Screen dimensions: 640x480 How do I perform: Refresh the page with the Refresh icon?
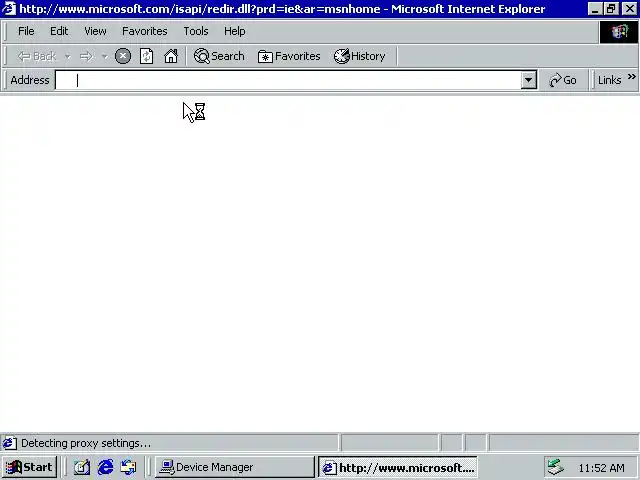click(x=147, y=56)
